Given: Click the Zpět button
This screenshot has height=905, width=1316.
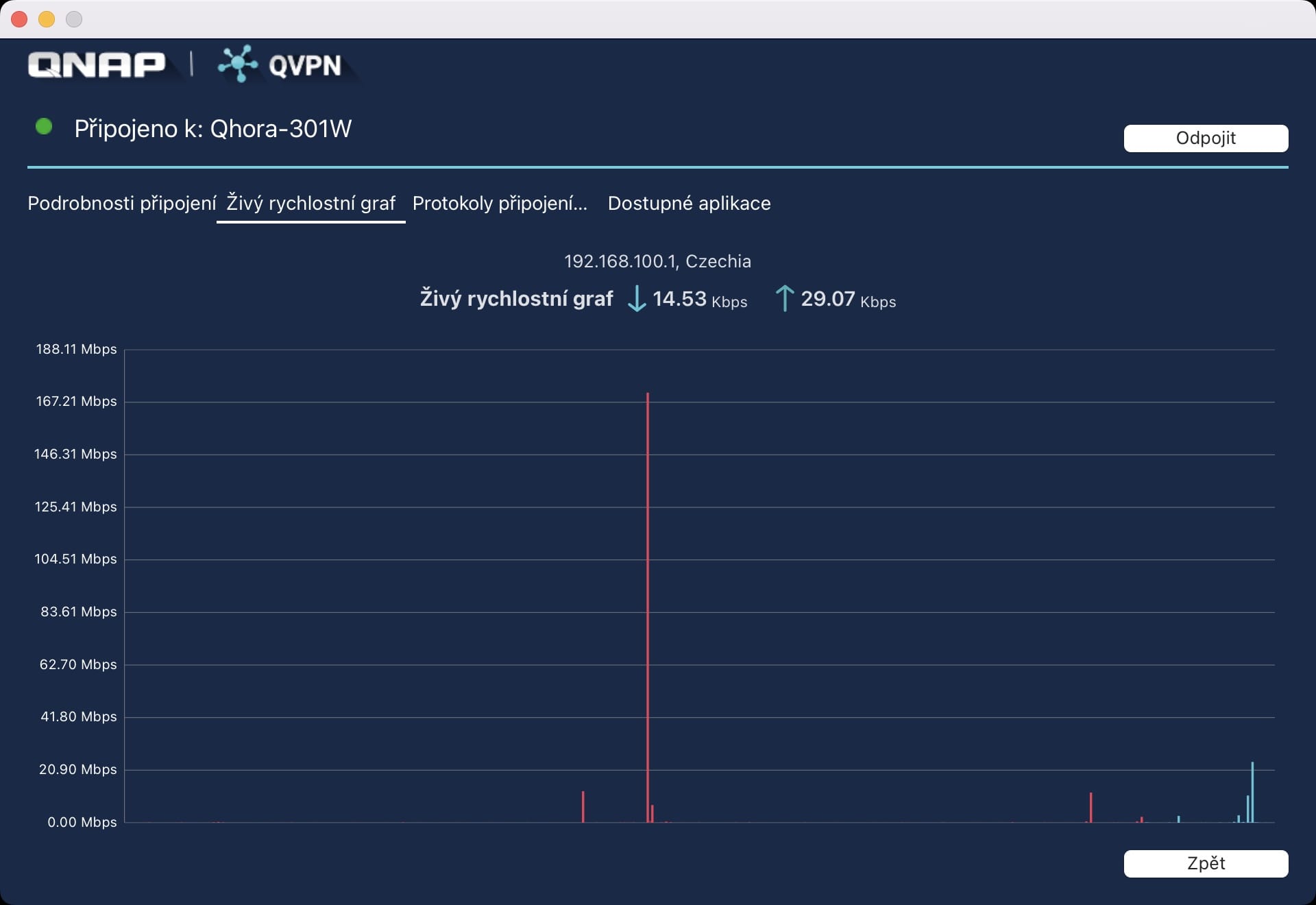Looking at the screenshot, I should [x=1205, y=863].
